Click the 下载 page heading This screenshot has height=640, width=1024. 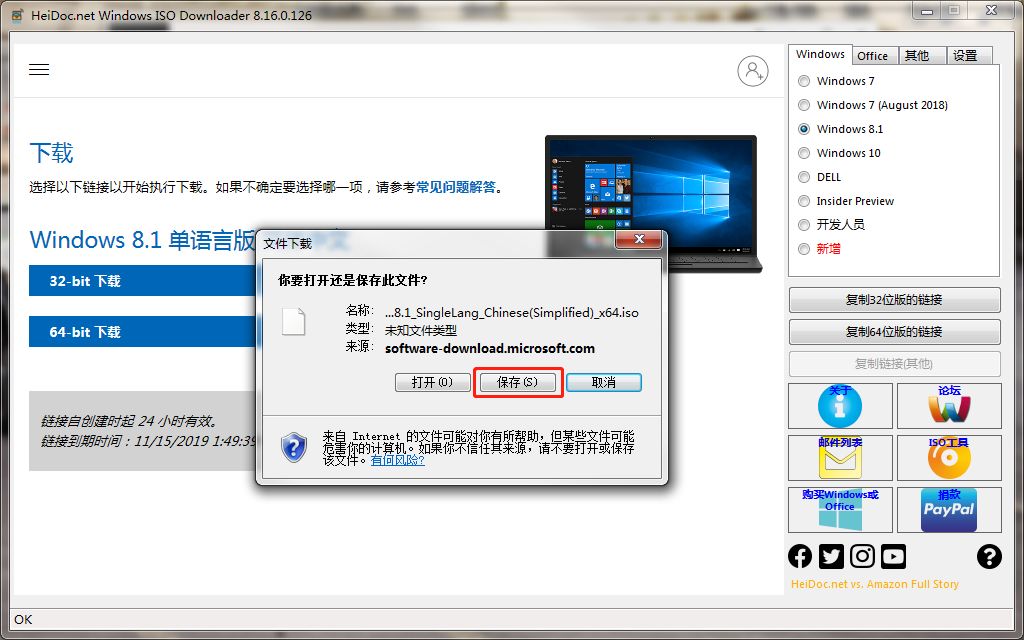[51, 153]
